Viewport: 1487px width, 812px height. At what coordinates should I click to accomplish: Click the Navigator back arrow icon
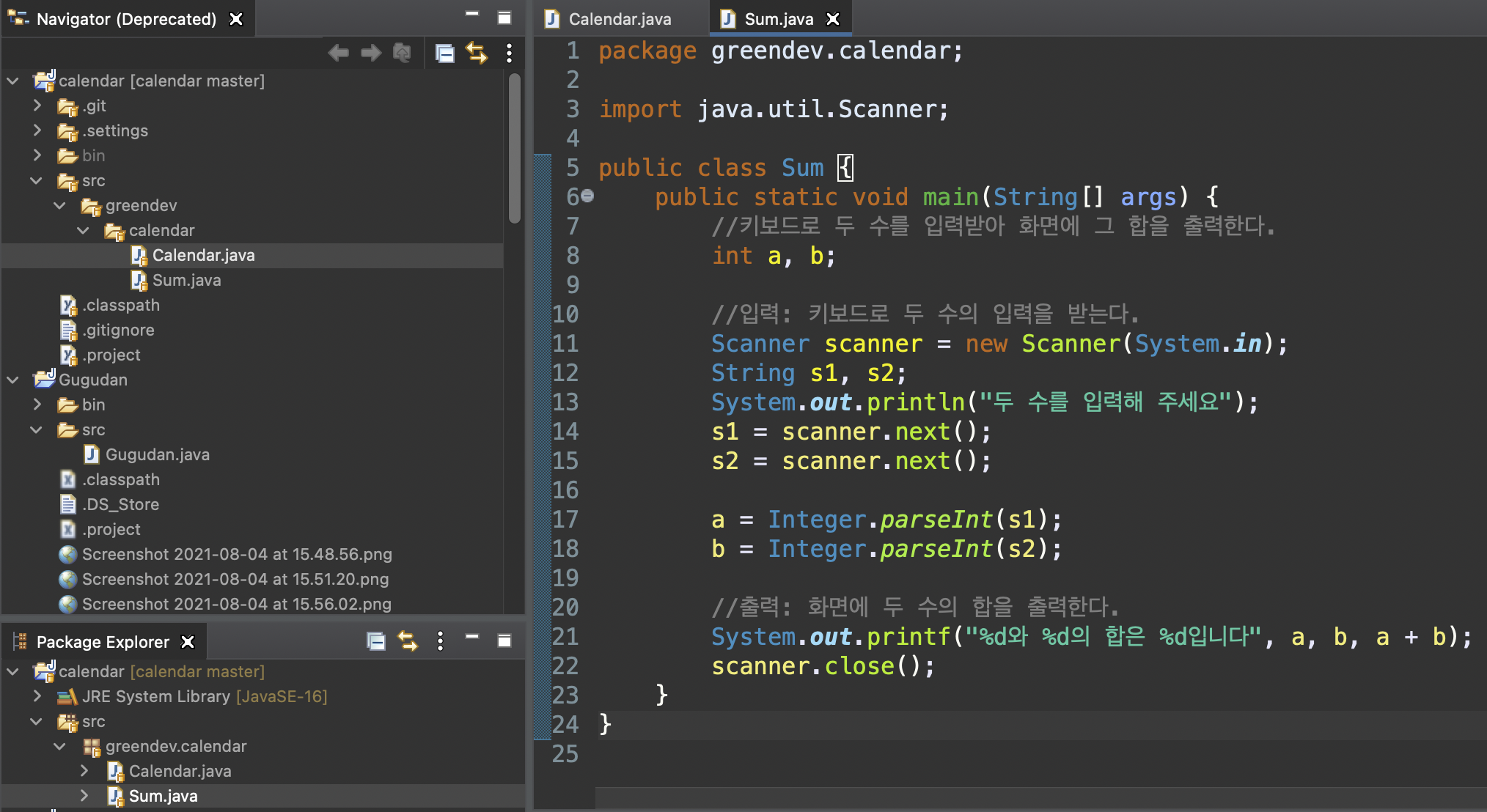click(x=338, y=53)
